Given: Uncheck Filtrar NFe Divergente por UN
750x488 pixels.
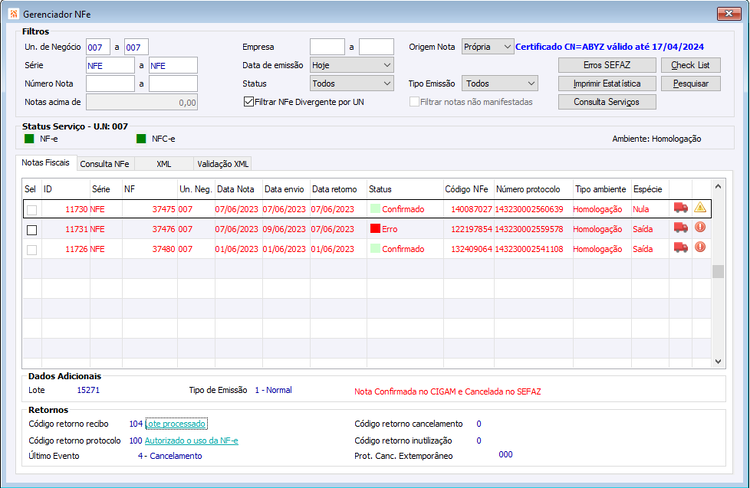Looking at the screenshot, I should click(249, 102).
